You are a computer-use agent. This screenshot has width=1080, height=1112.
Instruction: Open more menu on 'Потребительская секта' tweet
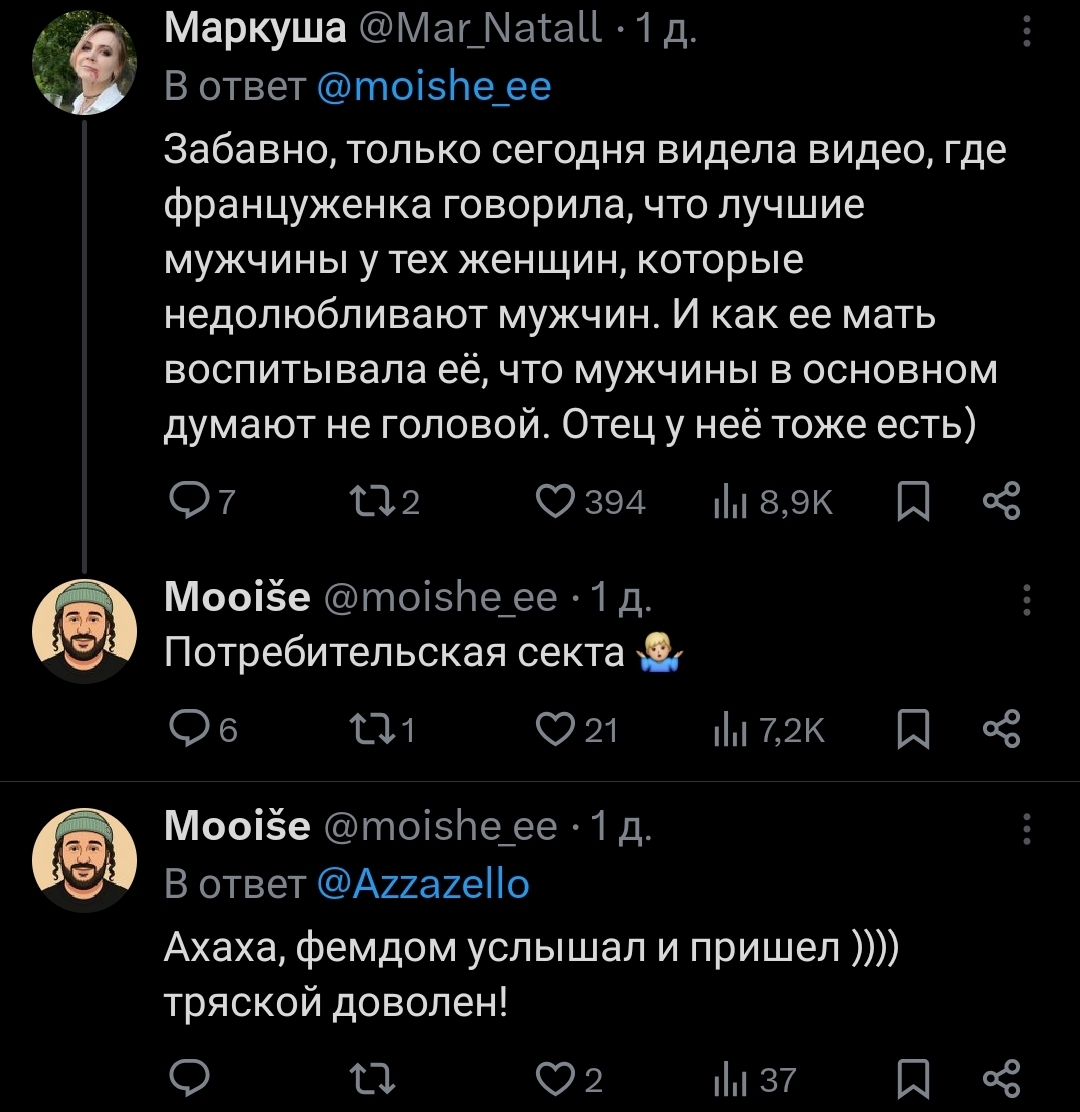coord(1025,600)
